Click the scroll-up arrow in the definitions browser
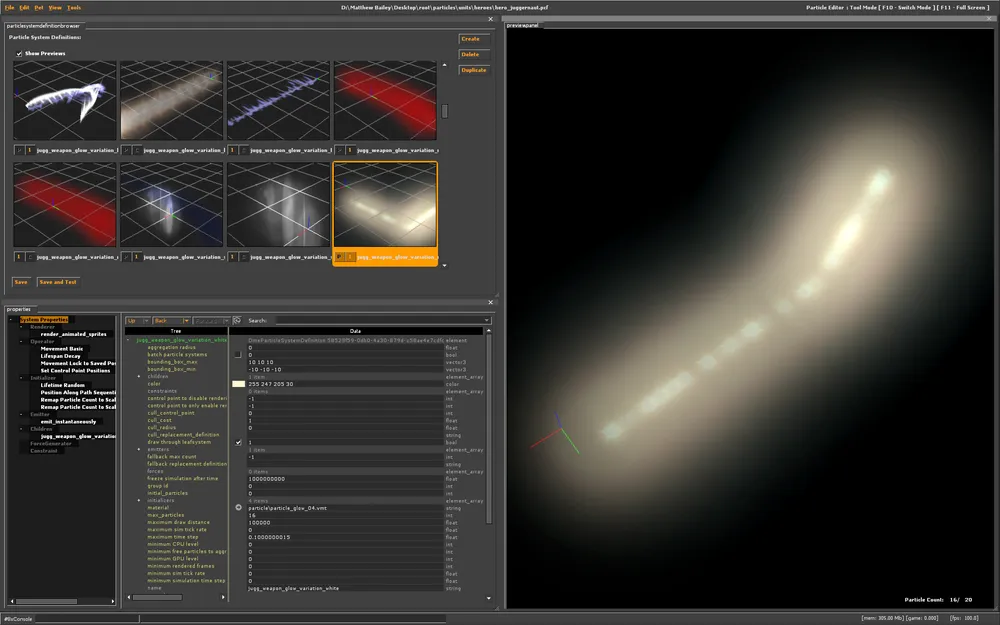Viewport: 1000px width, 625px height. click(444, 65)
